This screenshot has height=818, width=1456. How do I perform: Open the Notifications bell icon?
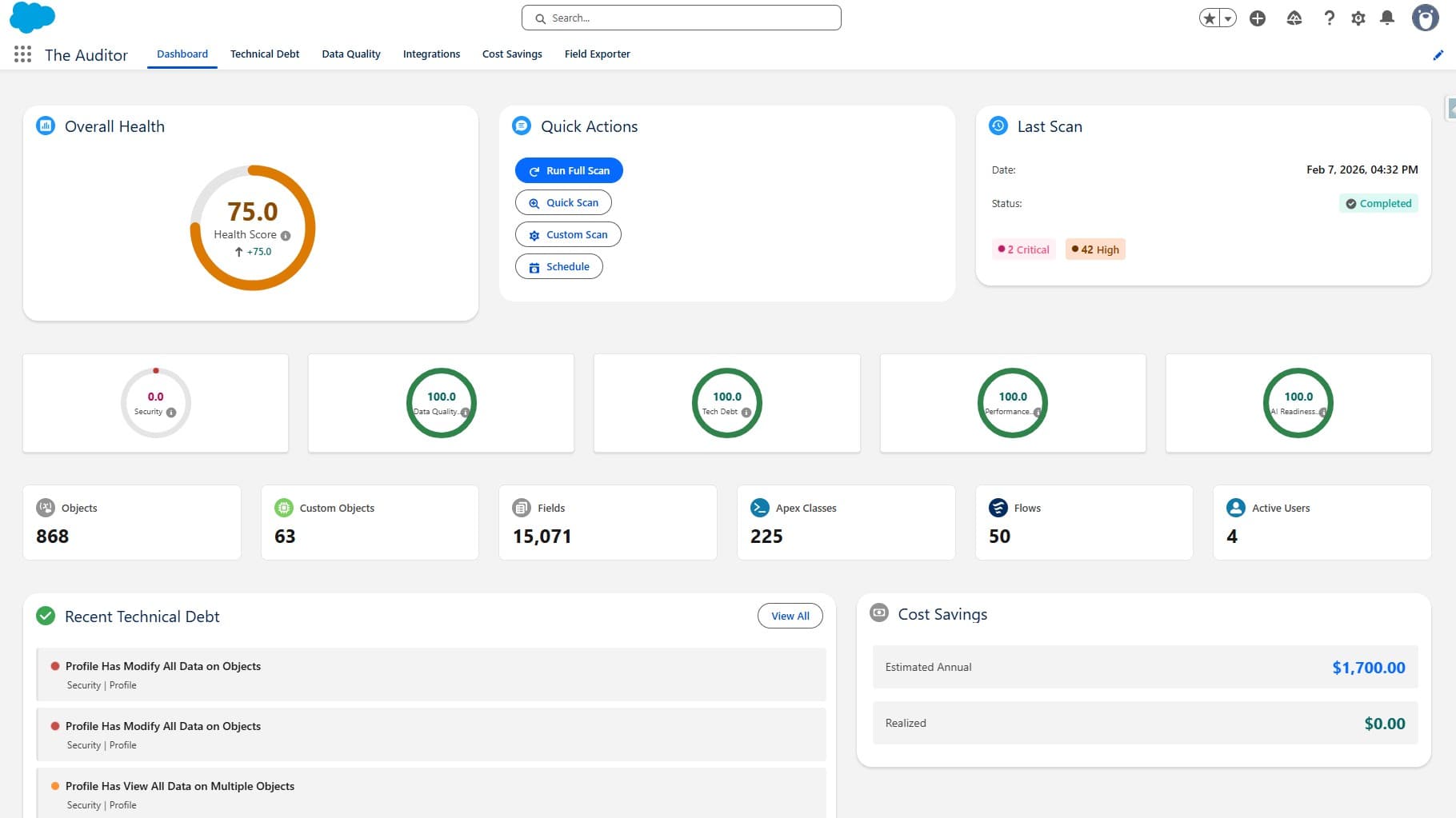click(x=1387, y=18)
